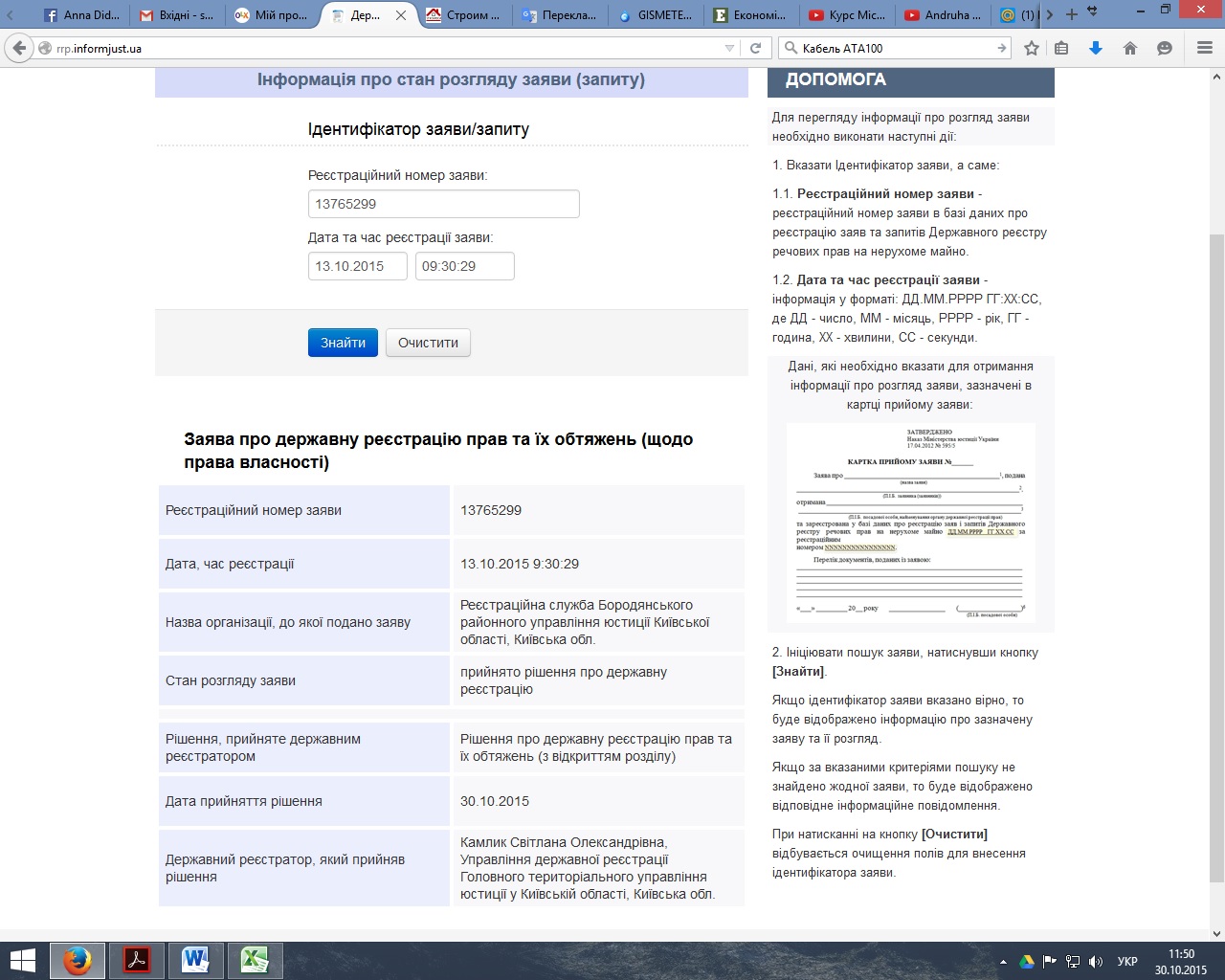Open the address bar history dropdown

click(x=730, y=48)
